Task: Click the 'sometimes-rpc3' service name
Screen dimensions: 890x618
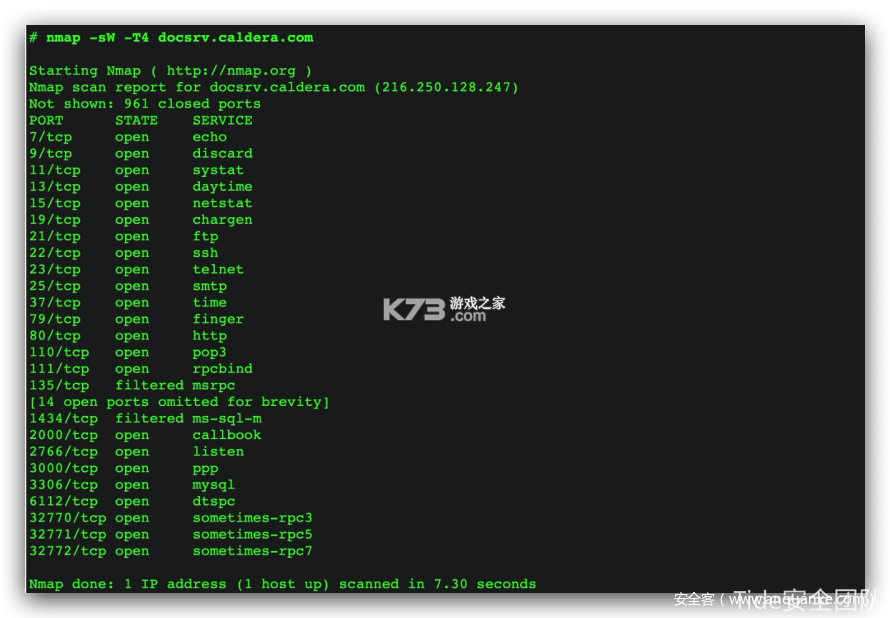Action: pos(253,518)
